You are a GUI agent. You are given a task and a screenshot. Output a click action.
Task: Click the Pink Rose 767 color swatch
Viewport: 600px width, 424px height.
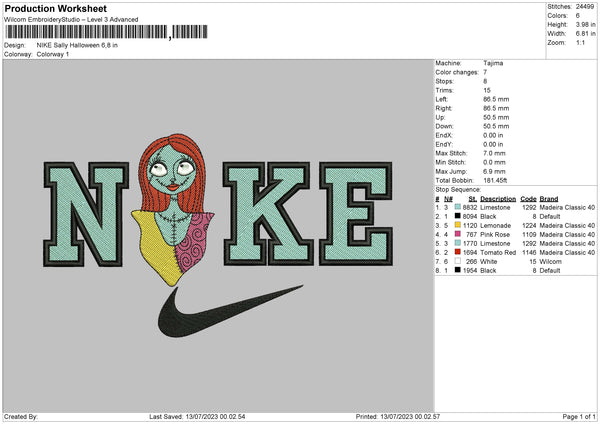coord(457,234)
